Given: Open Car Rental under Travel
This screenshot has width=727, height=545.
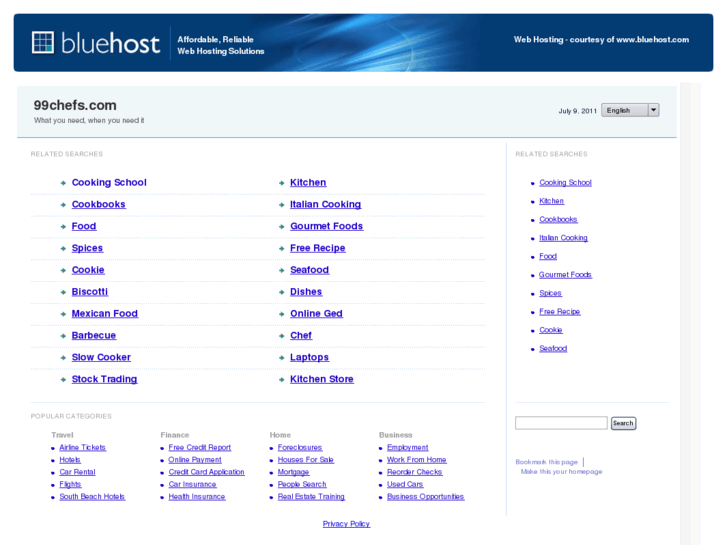Looking at the screenshot, I should (x=77, y=472).
